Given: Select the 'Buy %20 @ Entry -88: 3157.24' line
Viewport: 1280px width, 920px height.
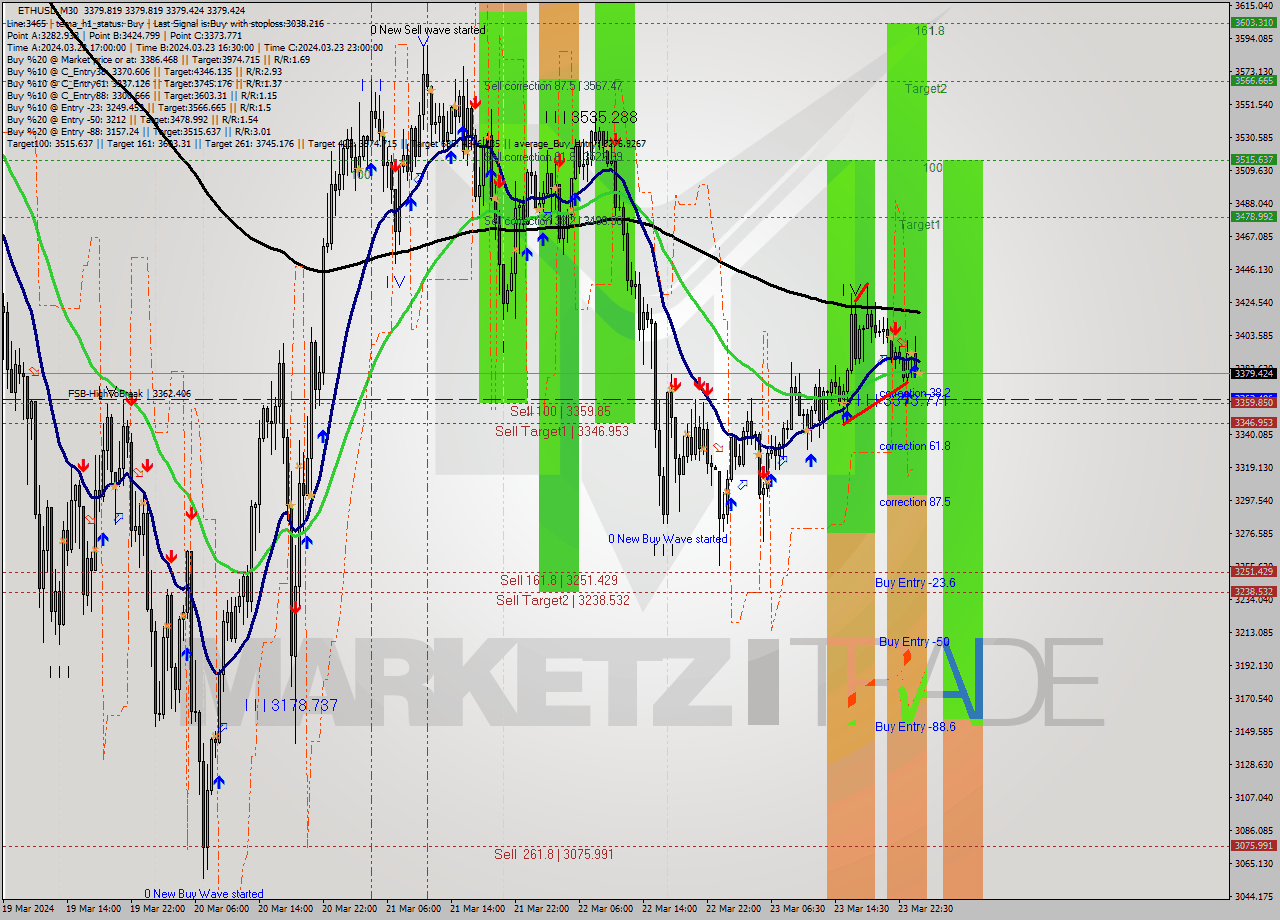Looking at the screenshot, I should (138, 131).
